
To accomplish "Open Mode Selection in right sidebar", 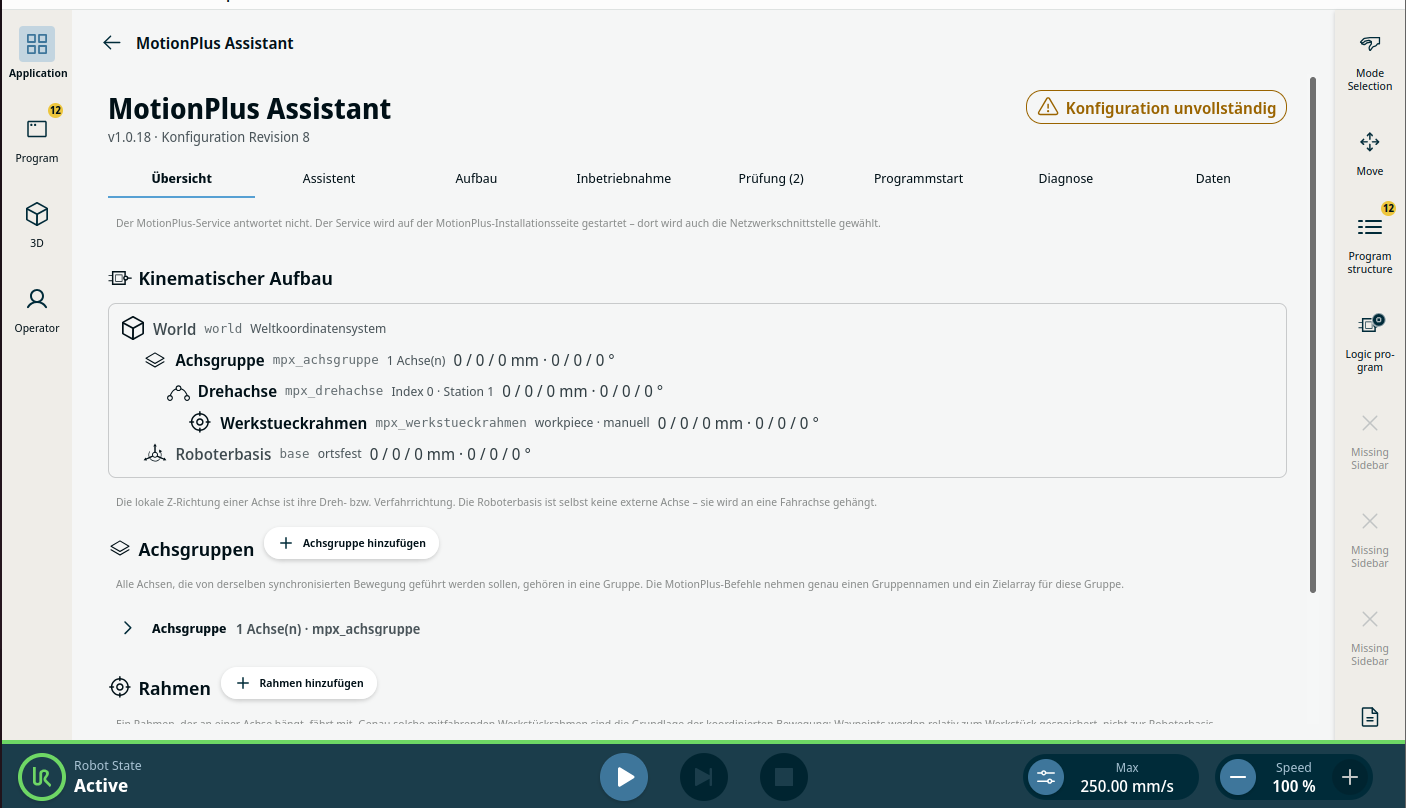I will (1370, 62).
